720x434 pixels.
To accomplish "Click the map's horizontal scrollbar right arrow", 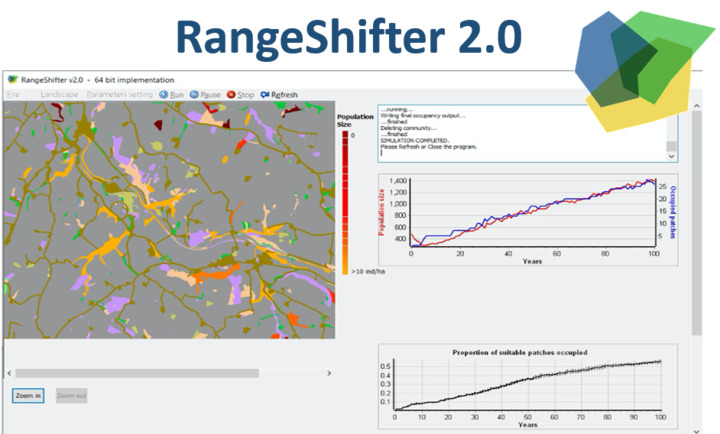I will click(x=329, y=373).
